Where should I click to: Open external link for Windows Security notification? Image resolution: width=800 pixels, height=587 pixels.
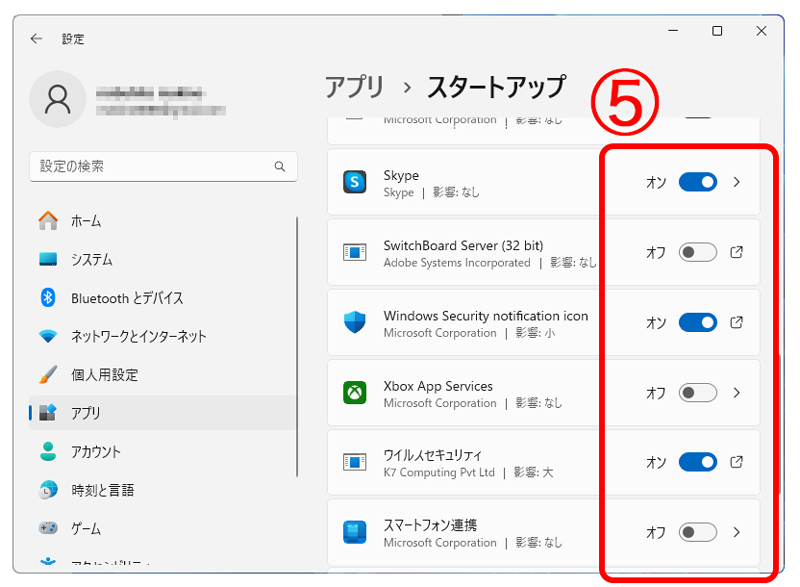[x=737, y=323]
